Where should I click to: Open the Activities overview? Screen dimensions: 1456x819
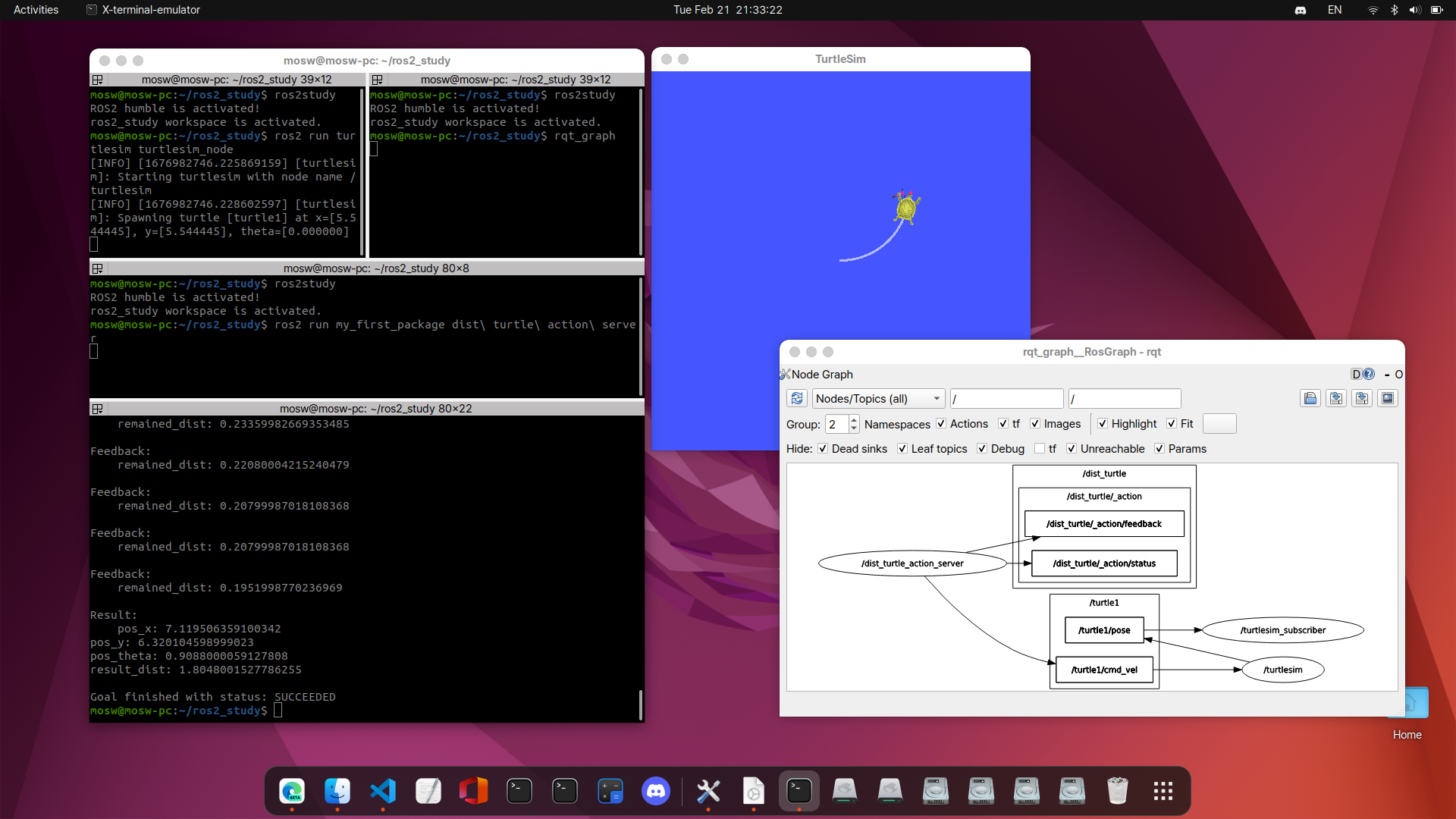pos(36,10)
